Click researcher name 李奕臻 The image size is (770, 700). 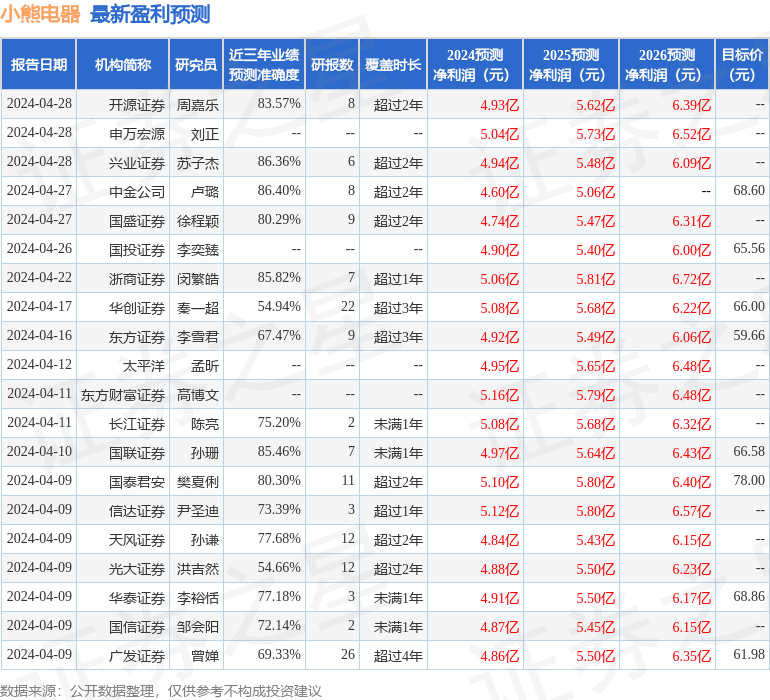(x=197, y=250)
